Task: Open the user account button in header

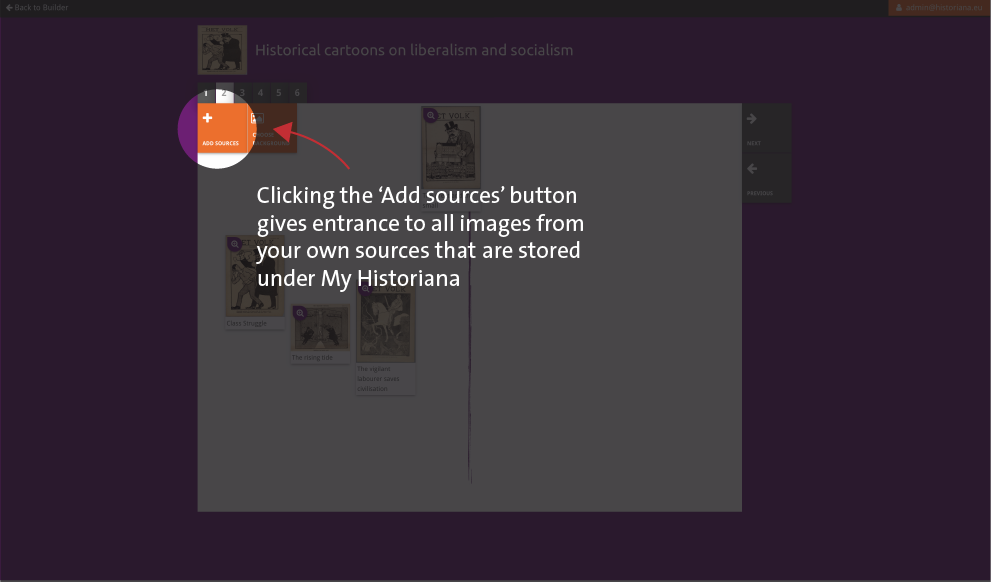Action: pyautogui.click(x=938, y=7)
